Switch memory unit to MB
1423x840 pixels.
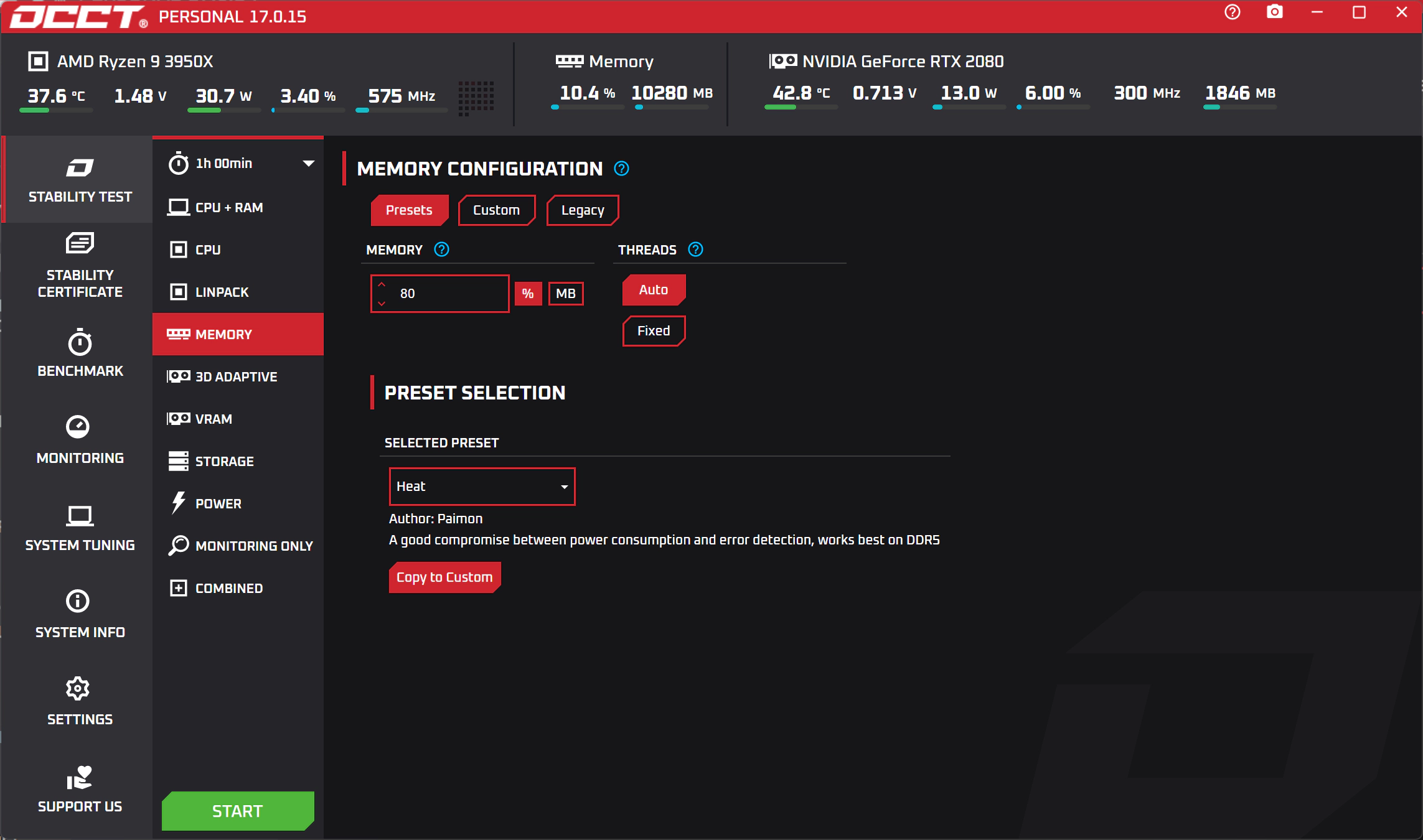pos(566,294)
